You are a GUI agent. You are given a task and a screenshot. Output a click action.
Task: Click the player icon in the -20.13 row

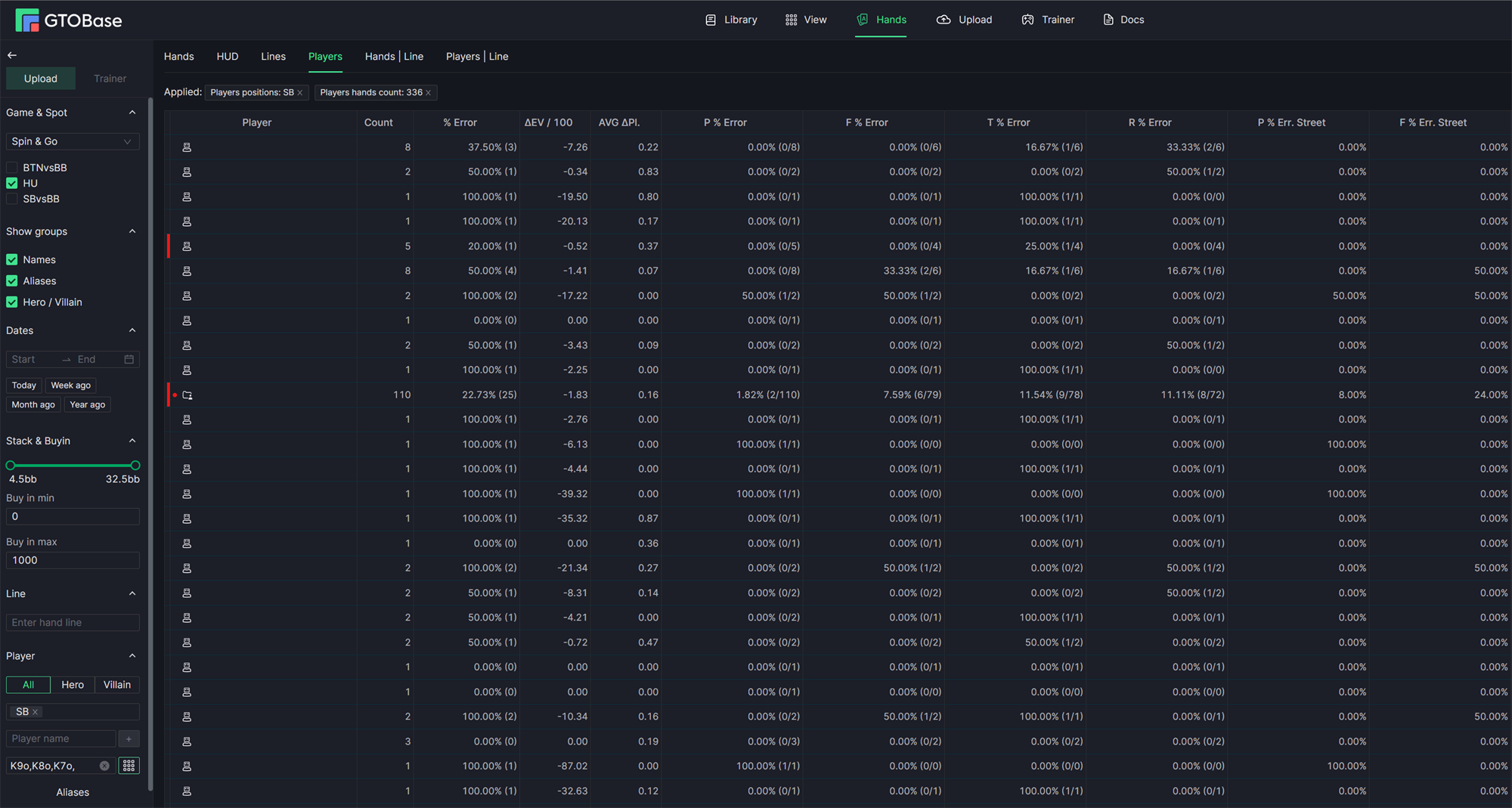pyautogui.click(x=187, y=221)
